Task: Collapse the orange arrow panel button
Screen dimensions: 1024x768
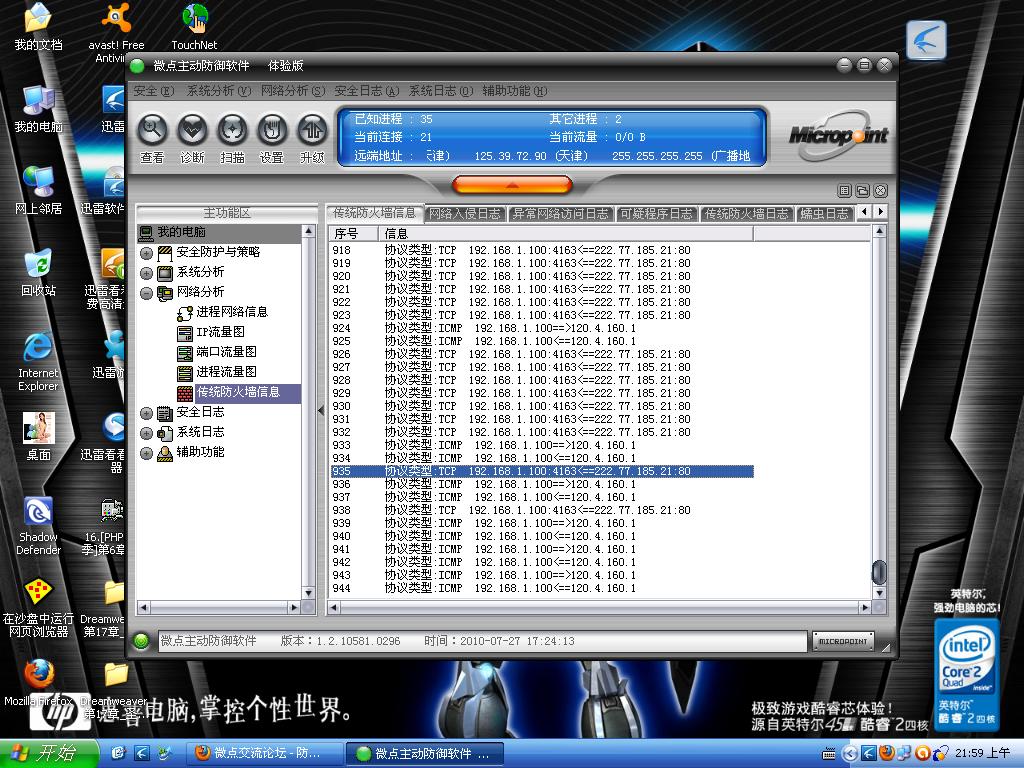Action: point(512,185)
